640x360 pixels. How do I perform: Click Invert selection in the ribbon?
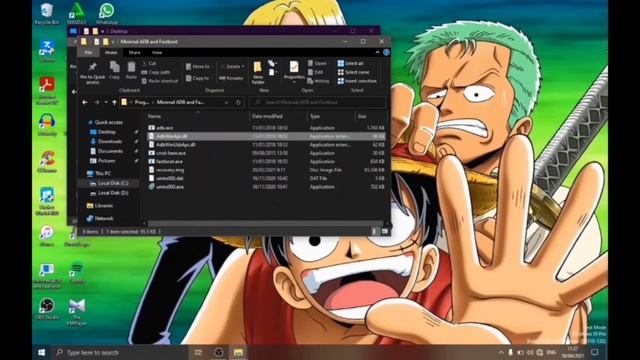[357, 81]
